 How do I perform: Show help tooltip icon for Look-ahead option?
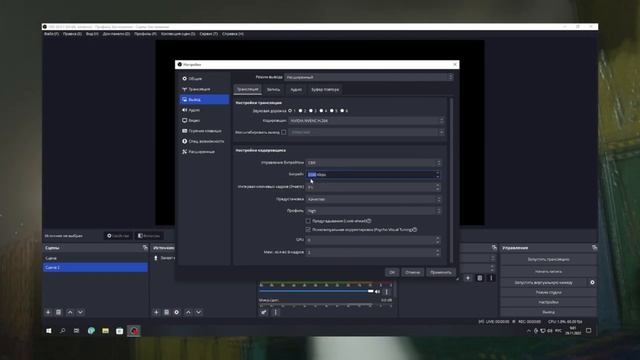[x=369, y=221]
